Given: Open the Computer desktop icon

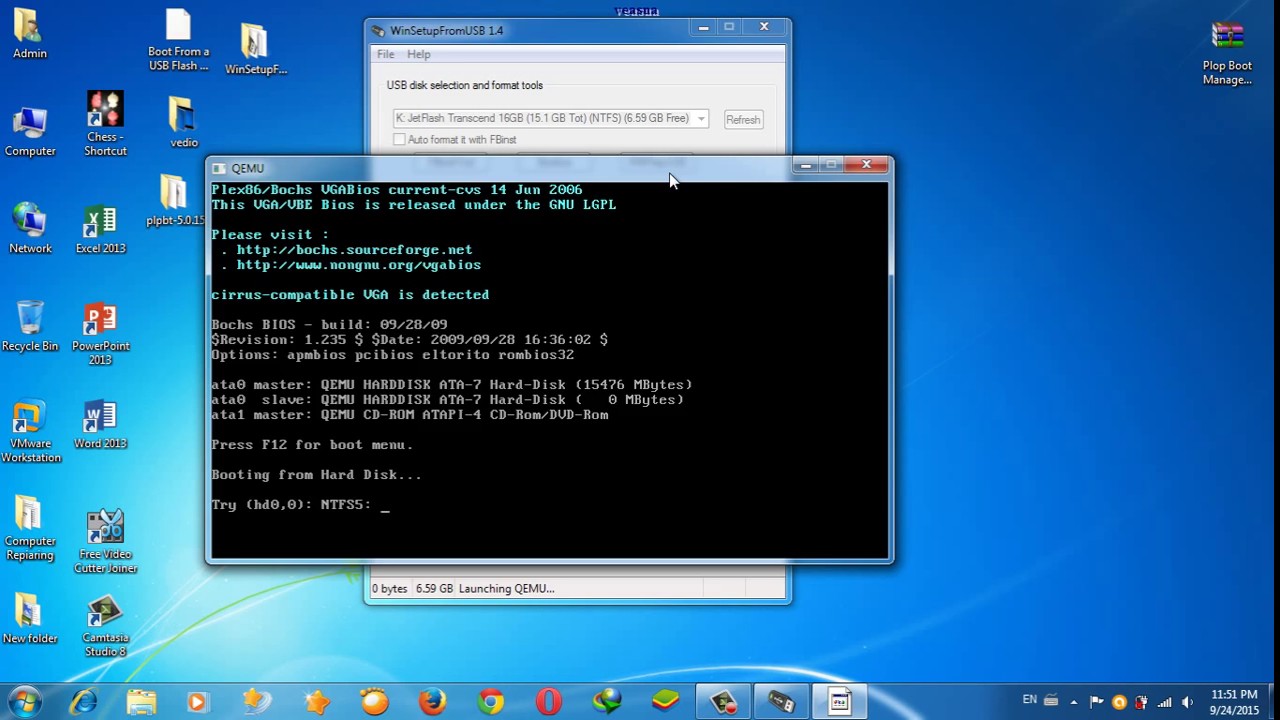Looking at the screenshot, I should 30,131.
